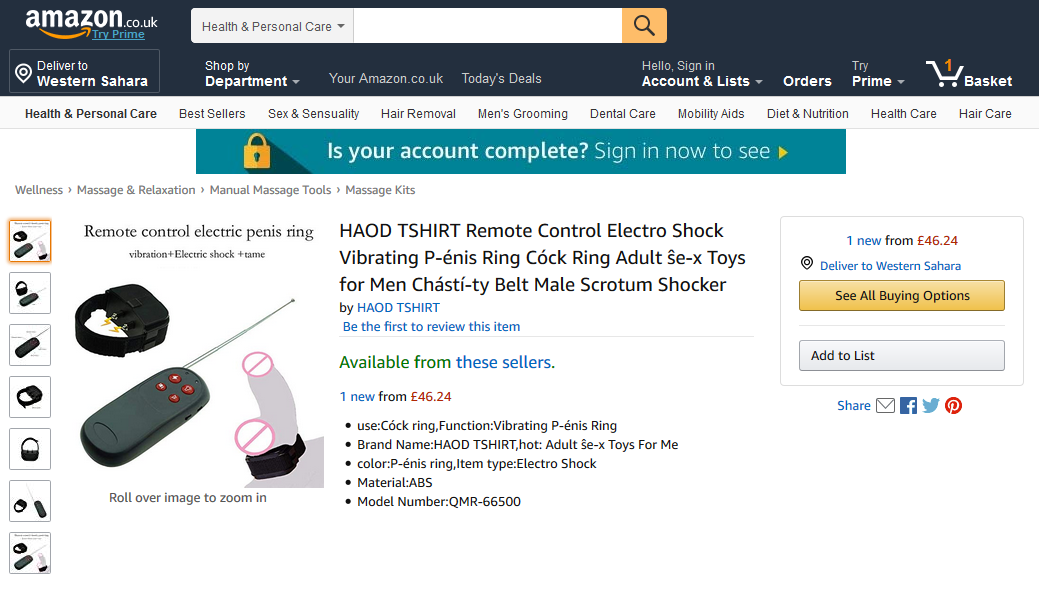
Task: Open the Best Sellers tab
Action: pyautogui.click(x=212, y=113)
